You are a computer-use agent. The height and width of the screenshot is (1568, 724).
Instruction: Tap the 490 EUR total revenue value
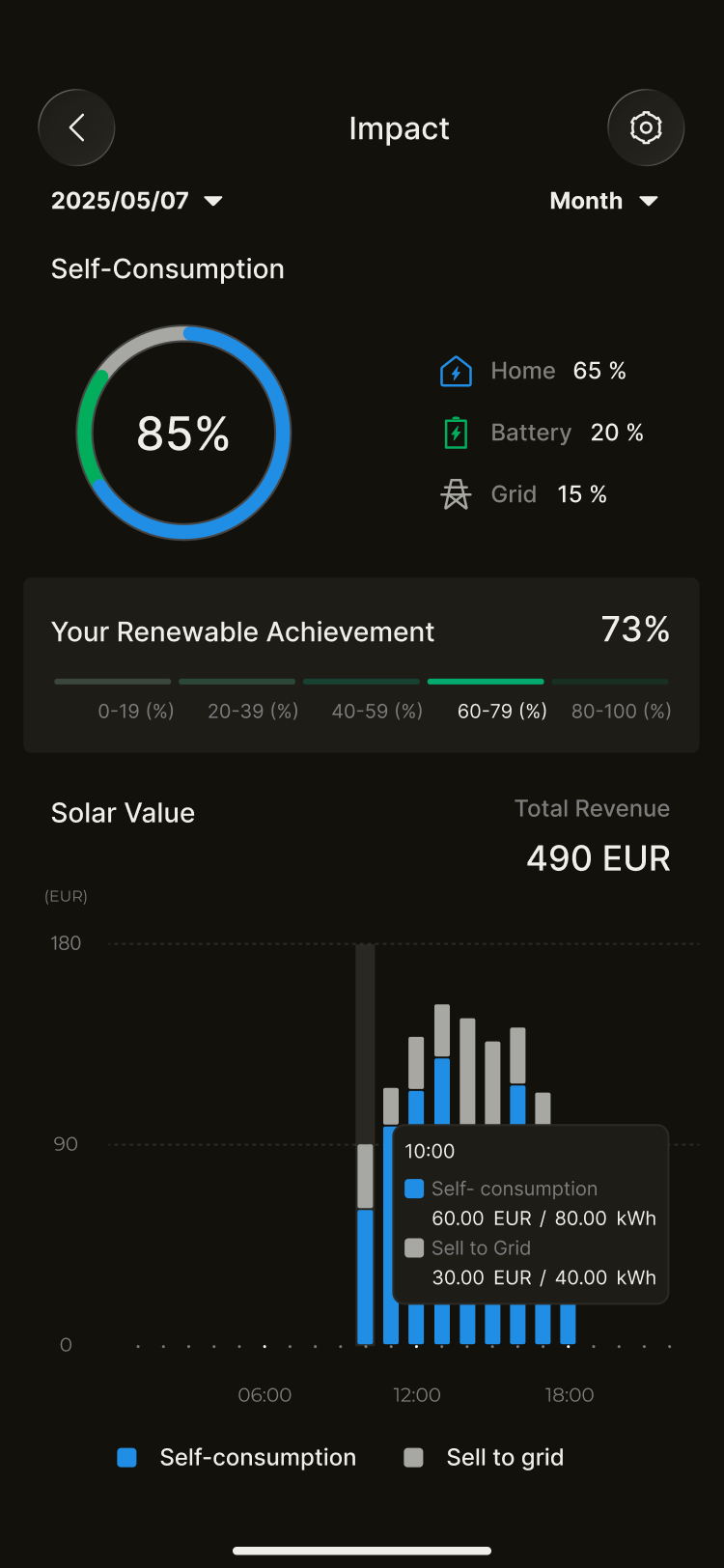click(x=598, y=858)
